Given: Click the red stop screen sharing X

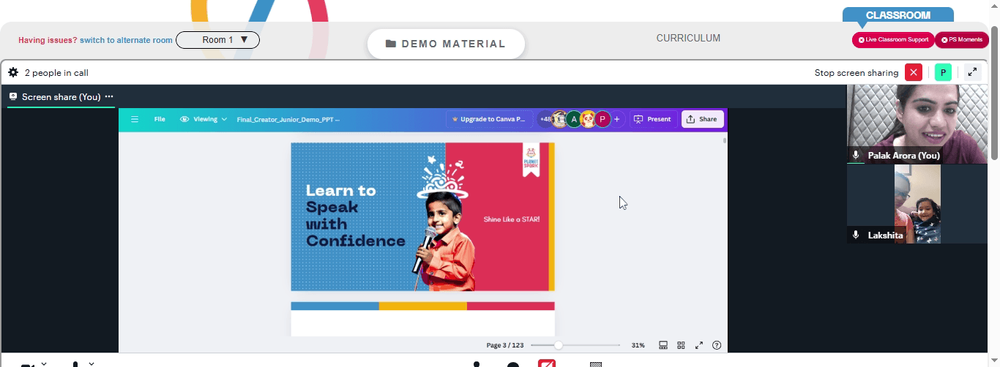Looking at the screenshot, I should point(913,73).
